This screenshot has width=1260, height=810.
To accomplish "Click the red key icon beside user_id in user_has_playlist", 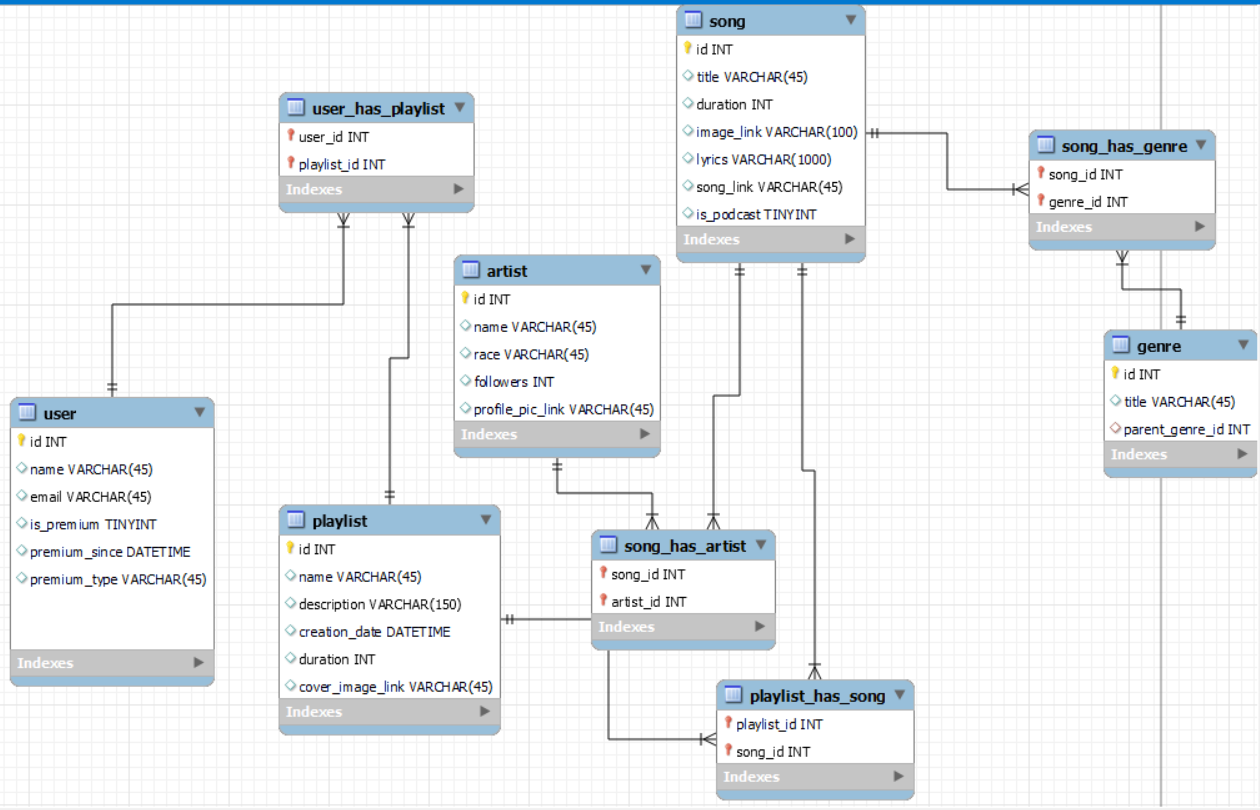I will tap(293, 136).
